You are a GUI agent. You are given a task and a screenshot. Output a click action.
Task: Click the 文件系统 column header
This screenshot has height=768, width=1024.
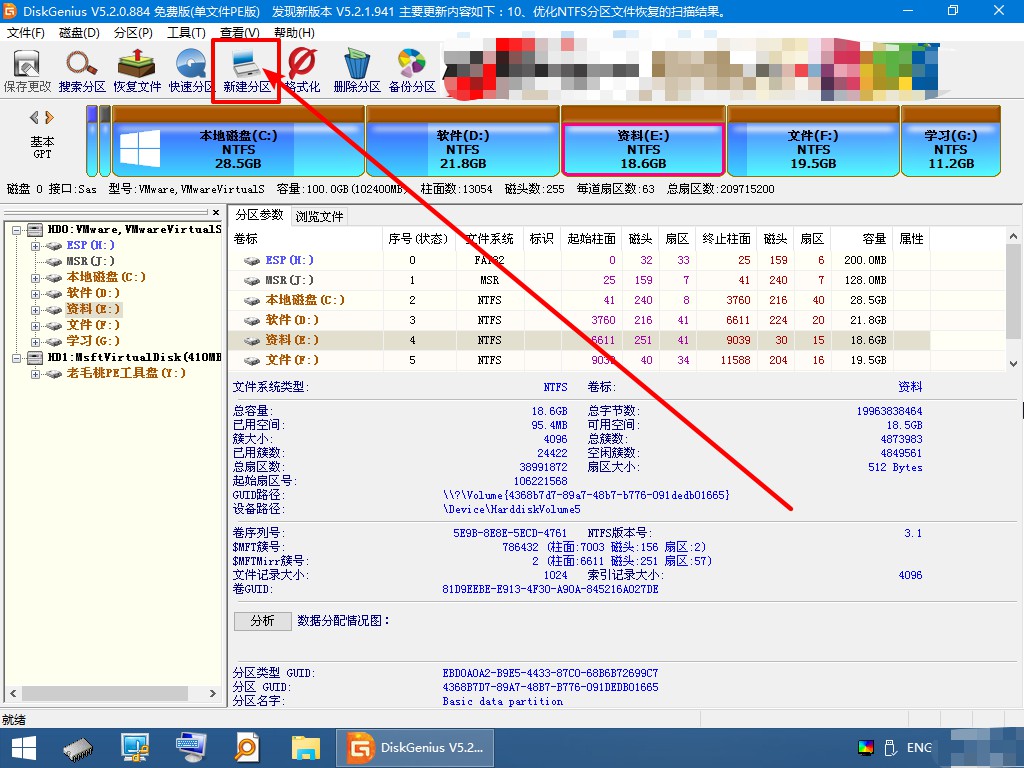[490, 239]
